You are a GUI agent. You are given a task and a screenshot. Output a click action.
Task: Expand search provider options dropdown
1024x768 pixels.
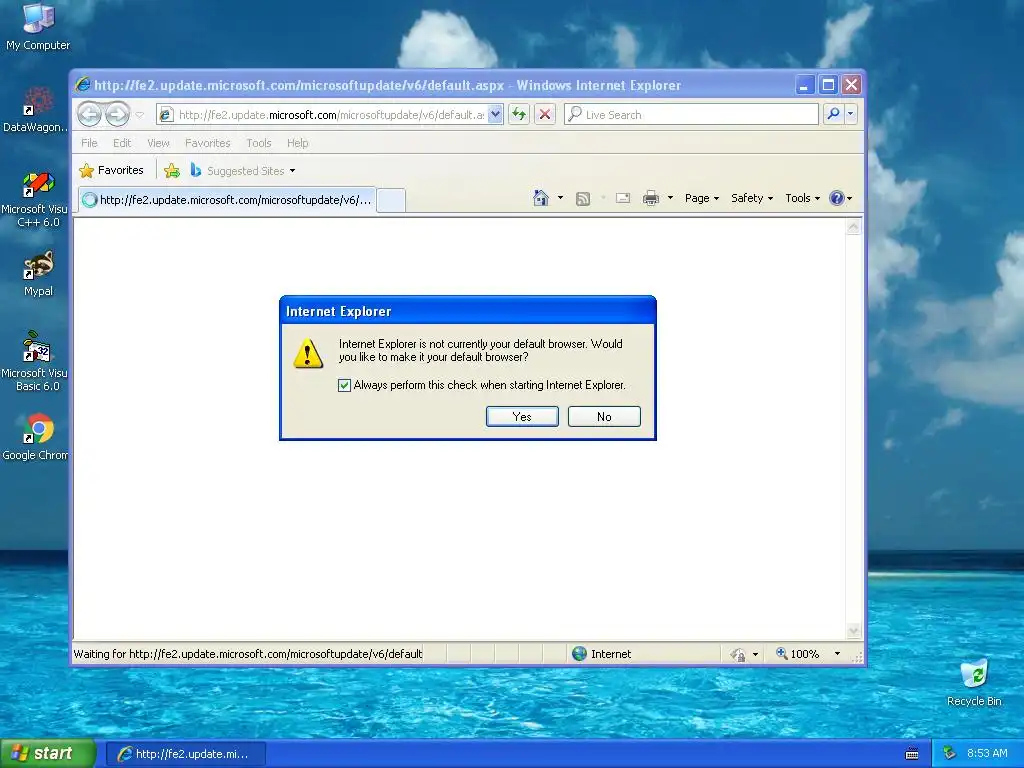click(x=850, y=114)
